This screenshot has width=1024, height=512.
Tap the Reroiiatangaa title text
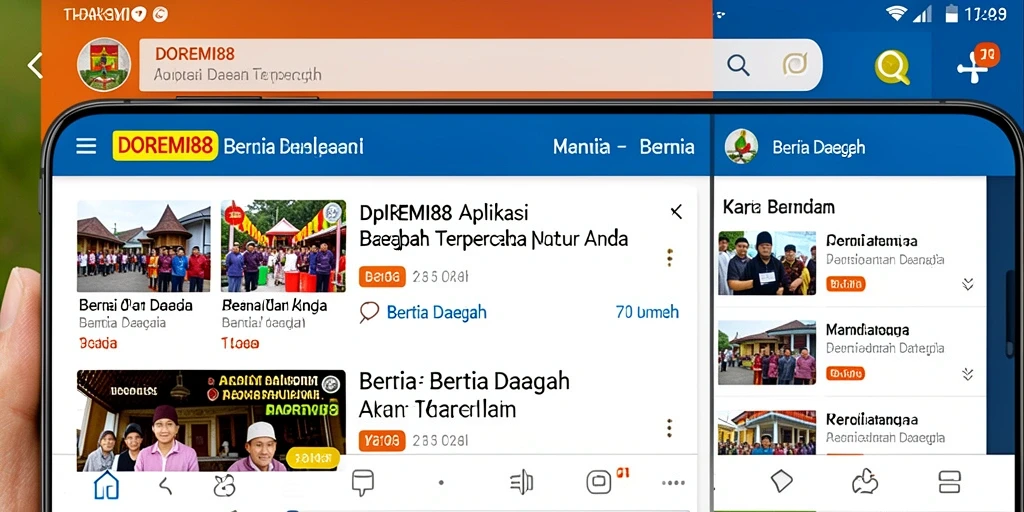point(872,419)
